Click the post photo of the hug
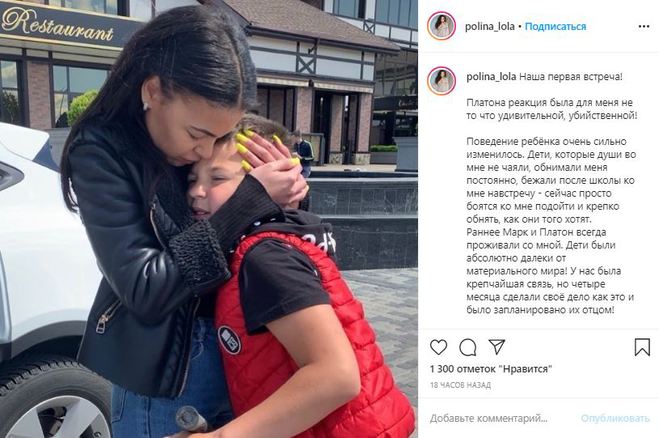The image size is (659, 438). 209,219
